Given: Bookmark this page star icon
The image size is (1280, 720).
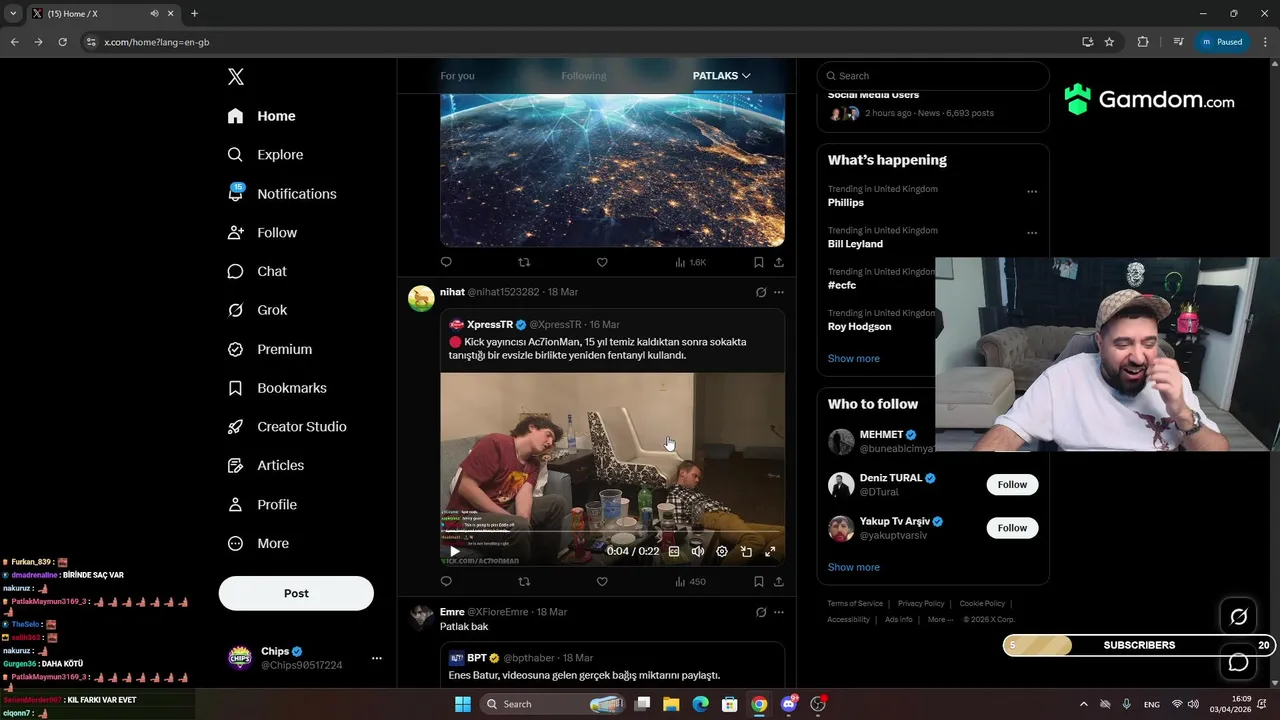Looking at the screenshot, I should click(1109, 42).
